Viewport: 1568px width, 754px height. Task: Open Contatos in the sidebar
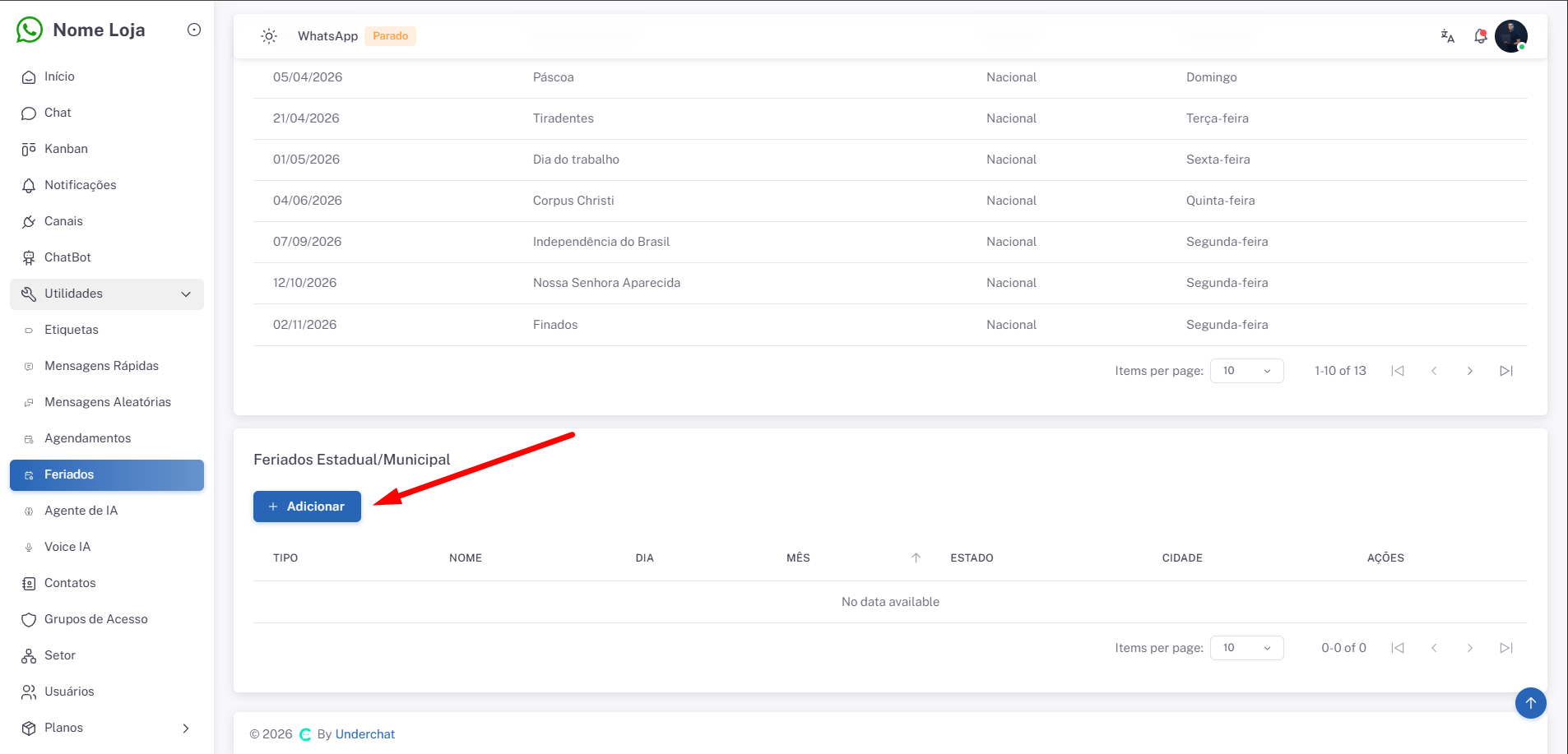click(x=107, y=583)
